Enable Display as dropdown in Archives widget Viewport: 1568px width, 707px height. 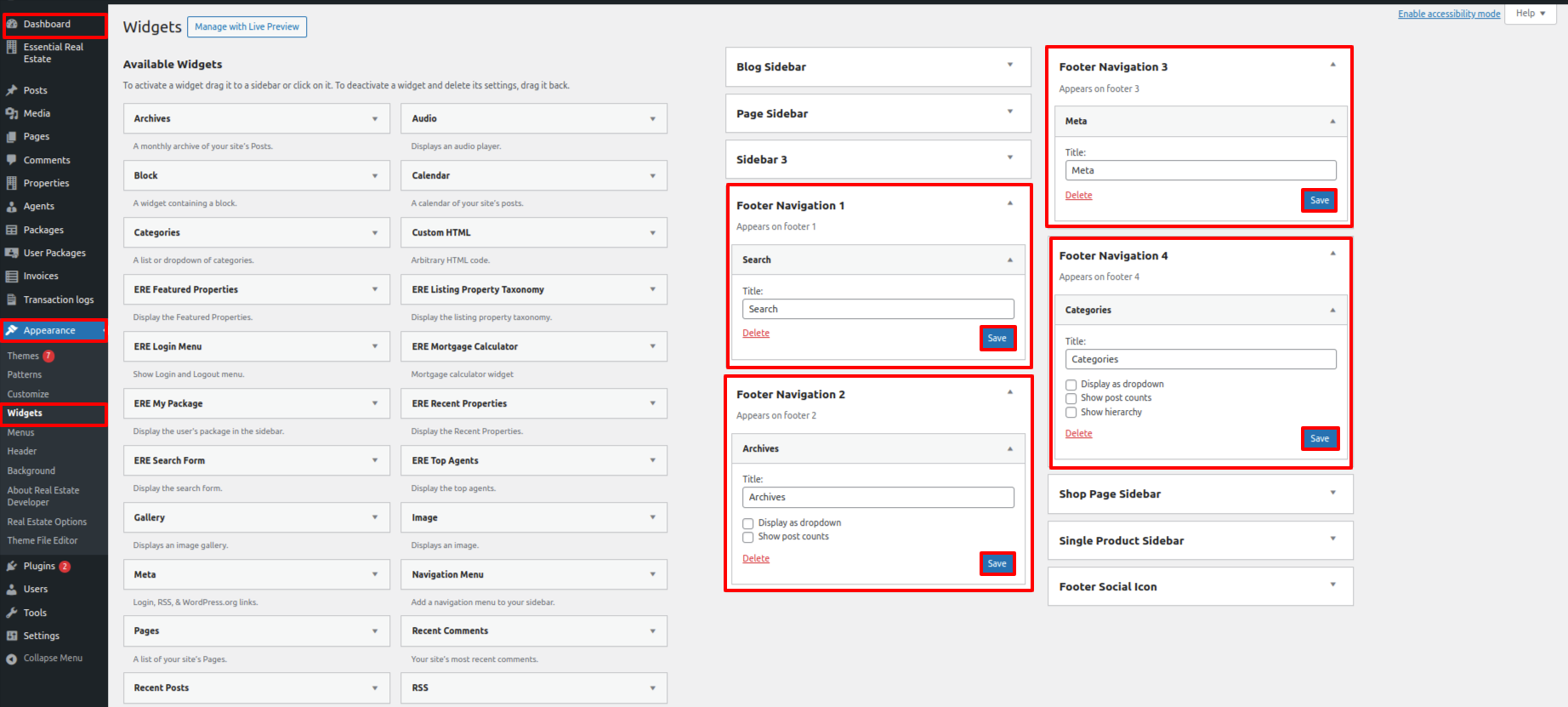748,523
